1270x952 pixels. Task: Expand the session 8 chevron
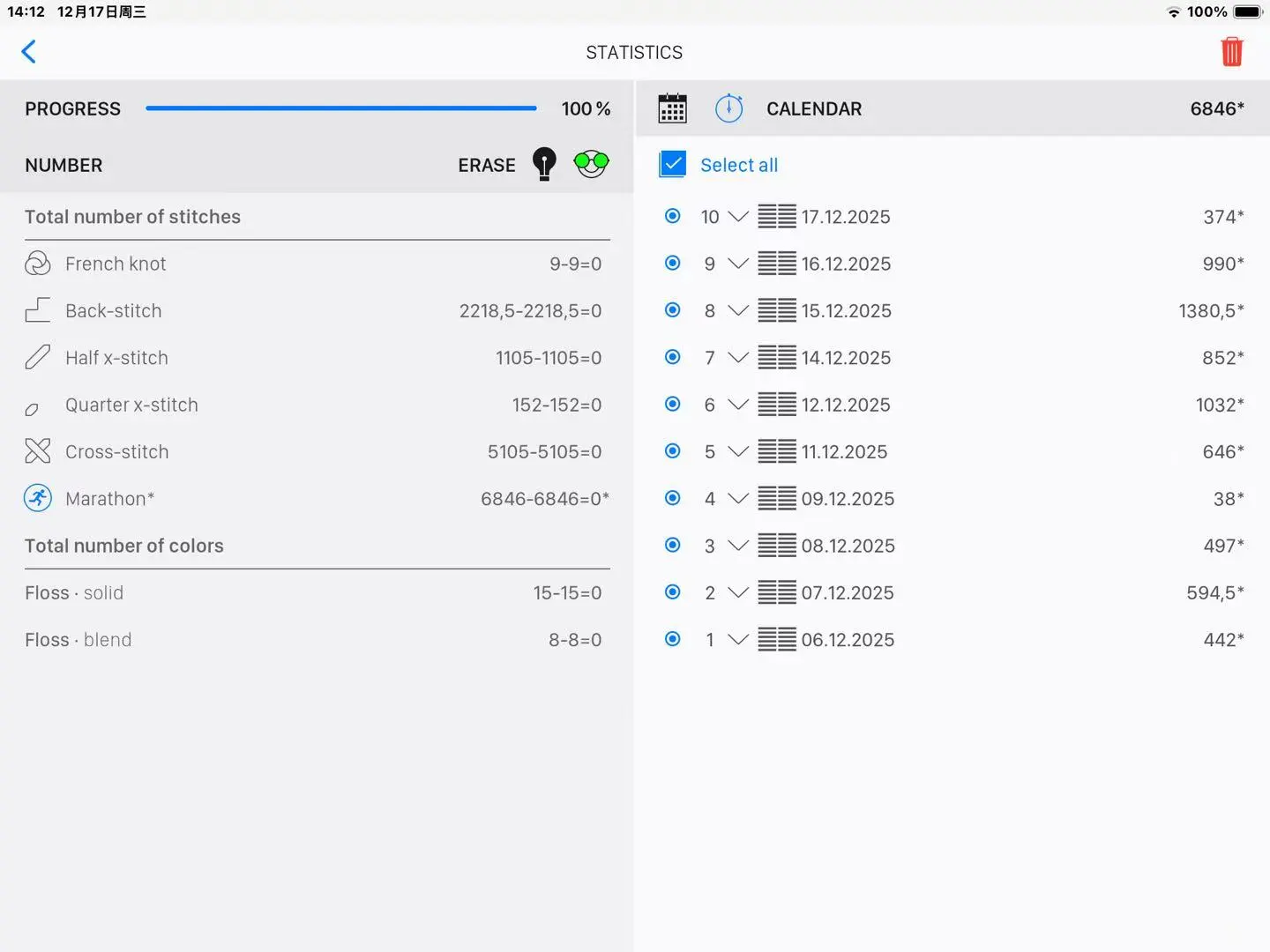coord(738,310)
